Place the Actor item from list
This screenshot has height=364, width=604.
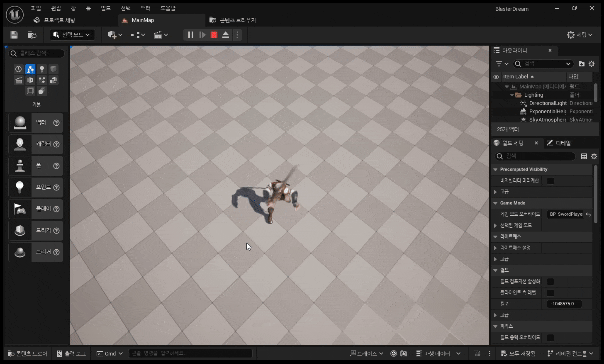(x=35, y=123)
